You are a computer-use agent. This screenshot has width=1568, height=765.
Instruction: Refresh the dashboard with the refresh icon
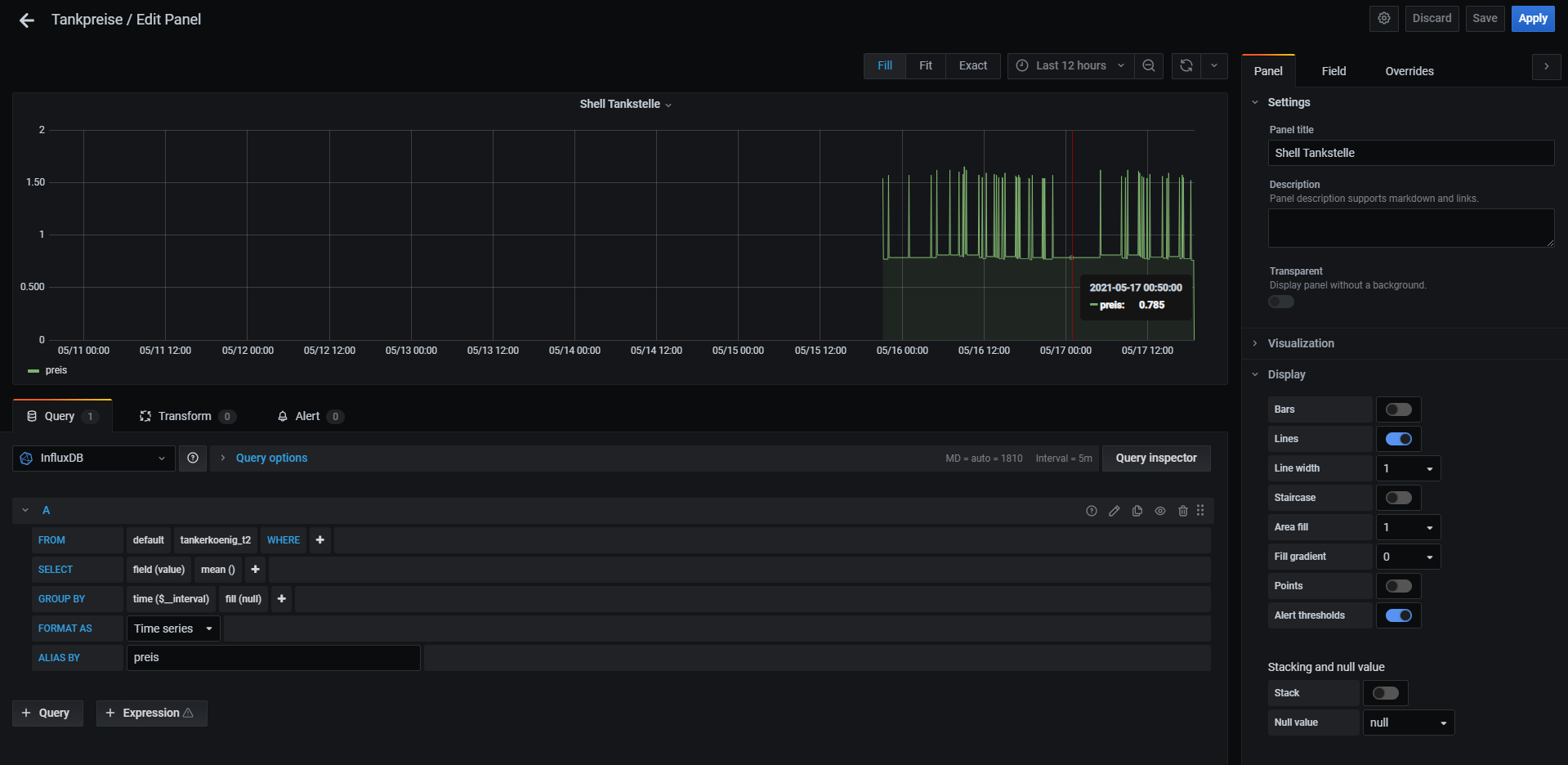1186,66
